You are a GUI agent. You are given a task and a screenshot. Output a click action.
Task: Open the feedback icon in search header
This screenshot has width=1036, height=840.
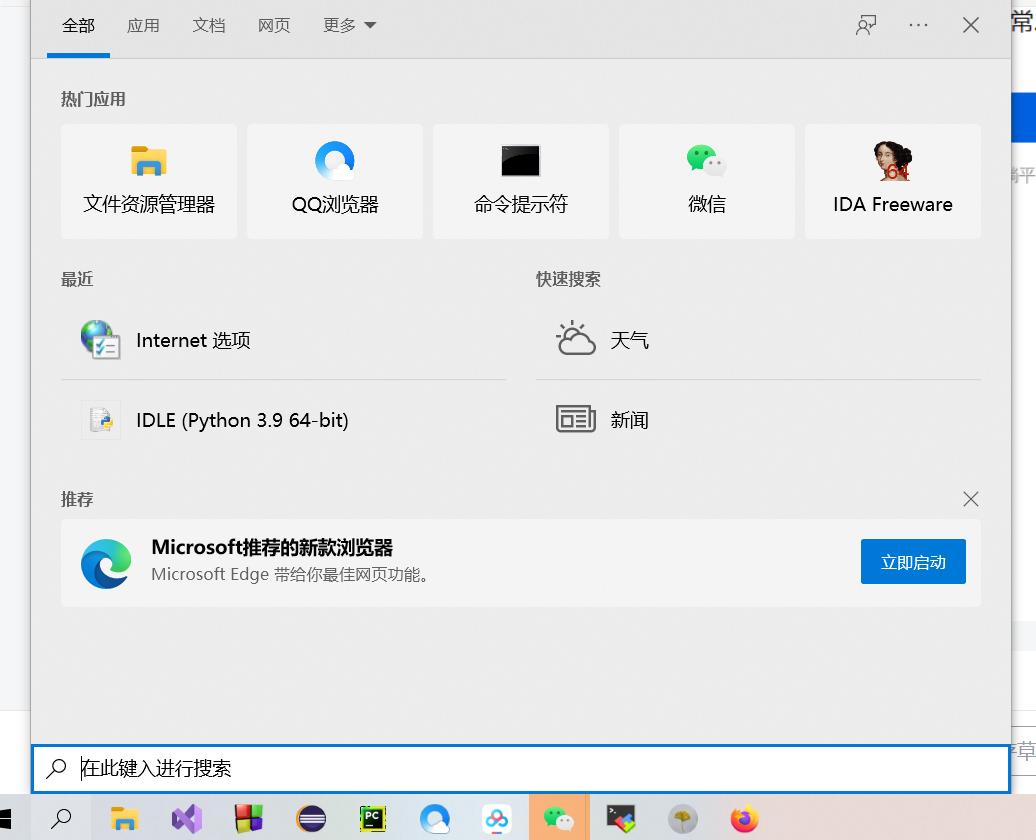coord(866,26)
